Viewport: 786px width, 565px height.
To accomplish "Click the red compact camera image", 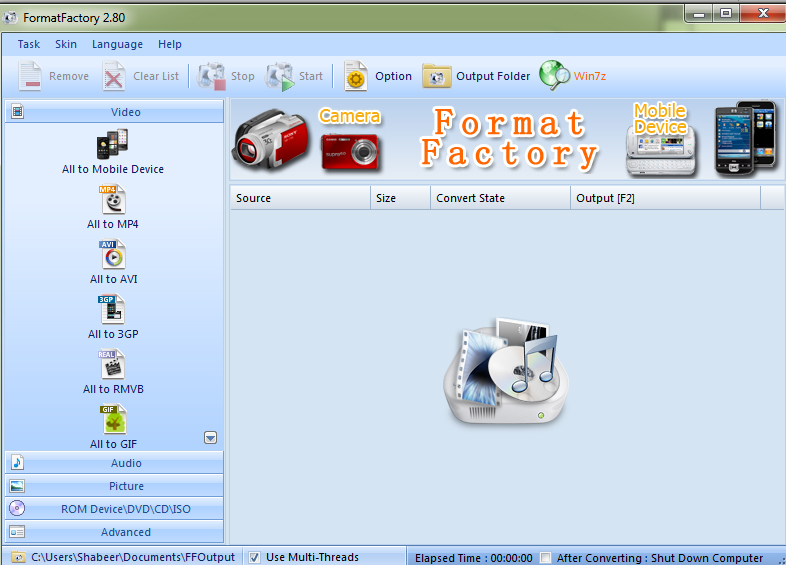I will (x=350, y=152).
